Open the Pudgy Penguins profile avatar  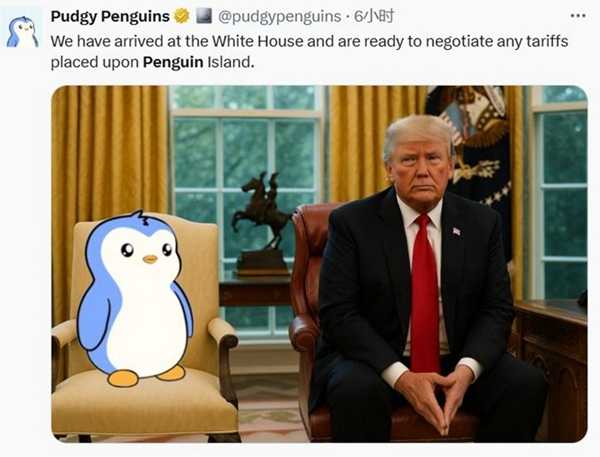(23, 29)
